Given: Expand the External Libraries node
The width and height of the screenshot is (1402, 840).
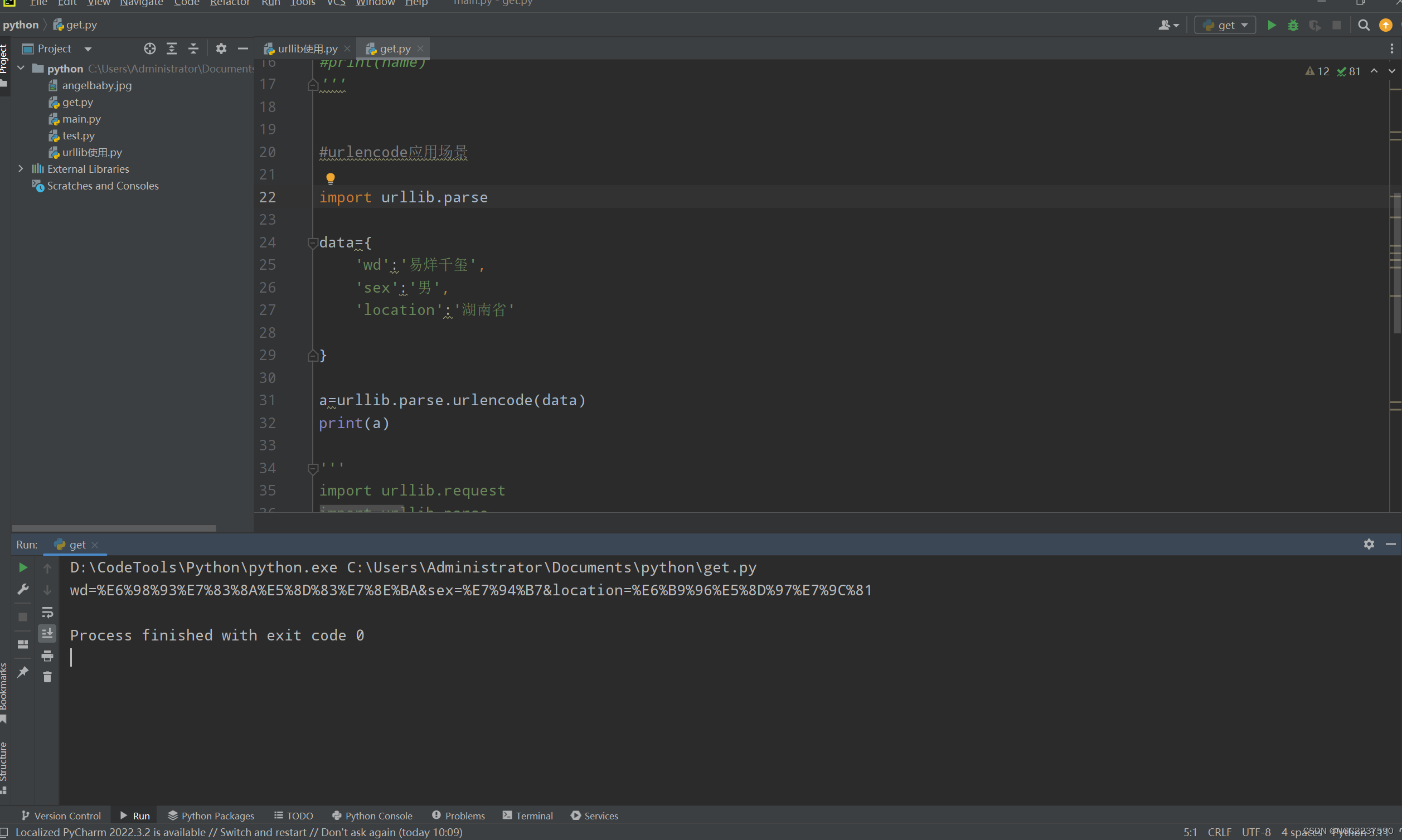Looking at the screenshot, I should click(21, 169).
